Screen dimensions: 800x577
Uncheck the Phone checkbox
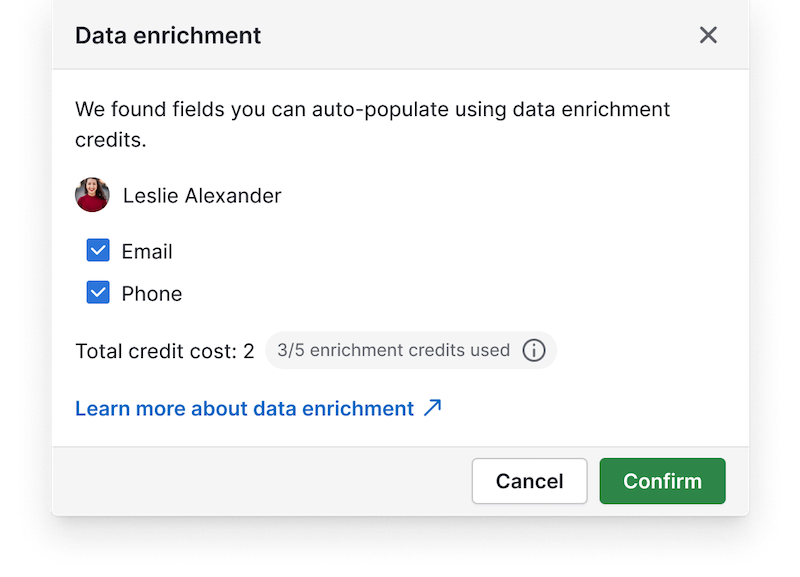coord(98,292)
